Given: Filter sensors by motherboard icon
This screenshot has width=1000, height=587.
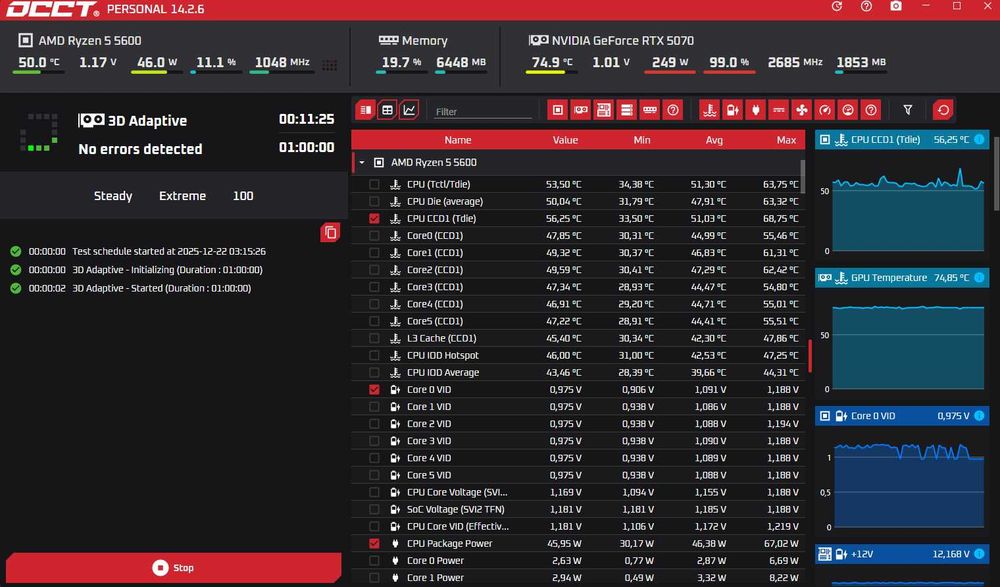Looking at the screenshot, I should [603, 110].
